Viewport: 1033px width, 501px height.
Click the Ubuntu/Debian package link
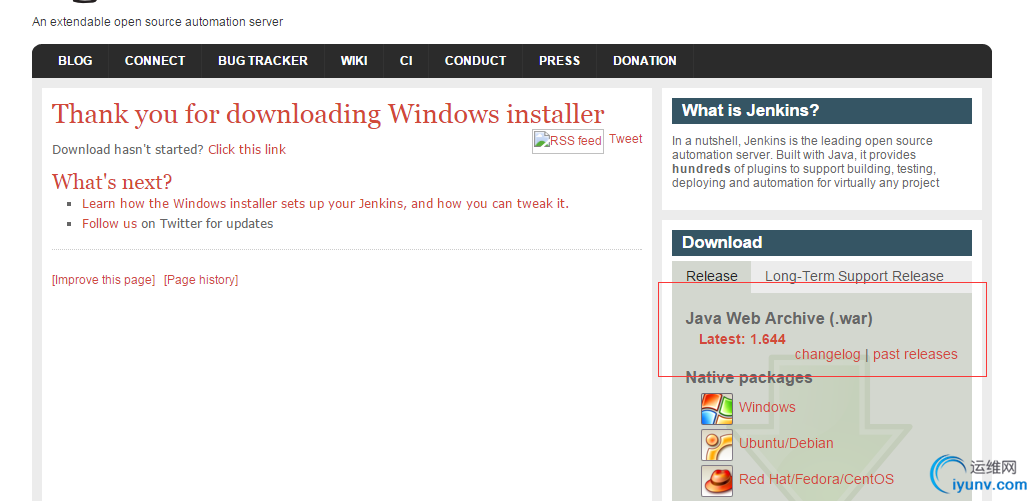click(x=786, y=444)
